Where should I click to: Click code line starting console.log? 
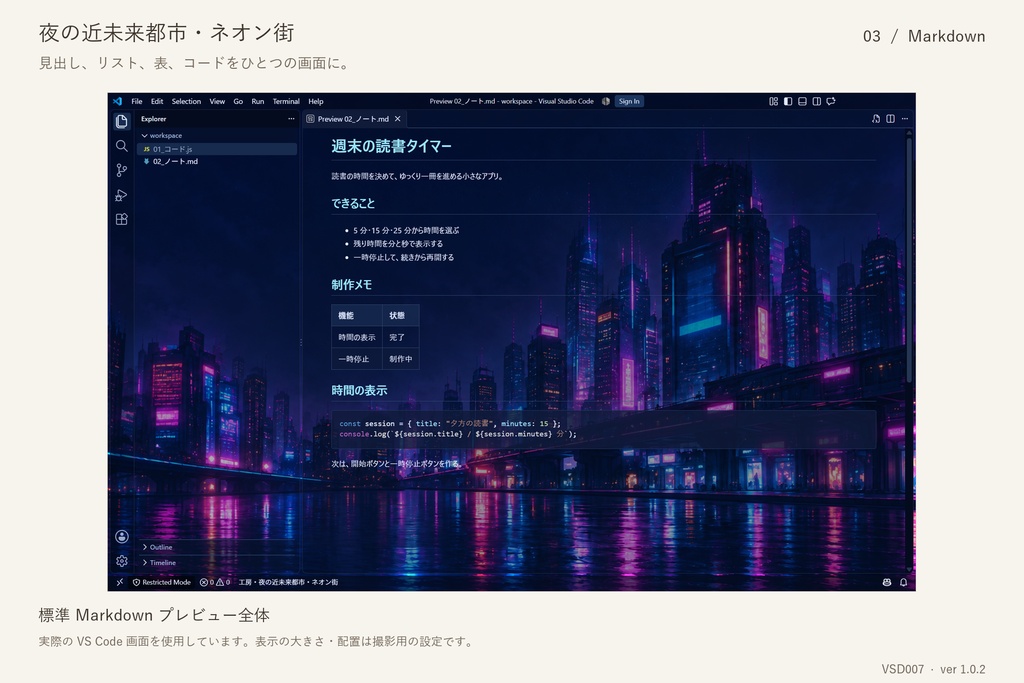point(458,434)
